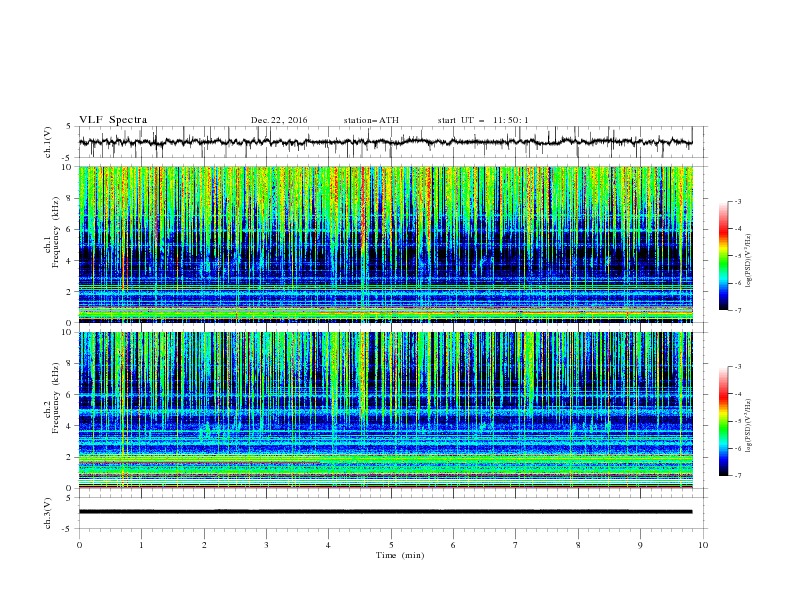Screen dimensions: 792x612
Task: Select the 'start UT = 11:50: 1' text
Action: coord(483,120)
